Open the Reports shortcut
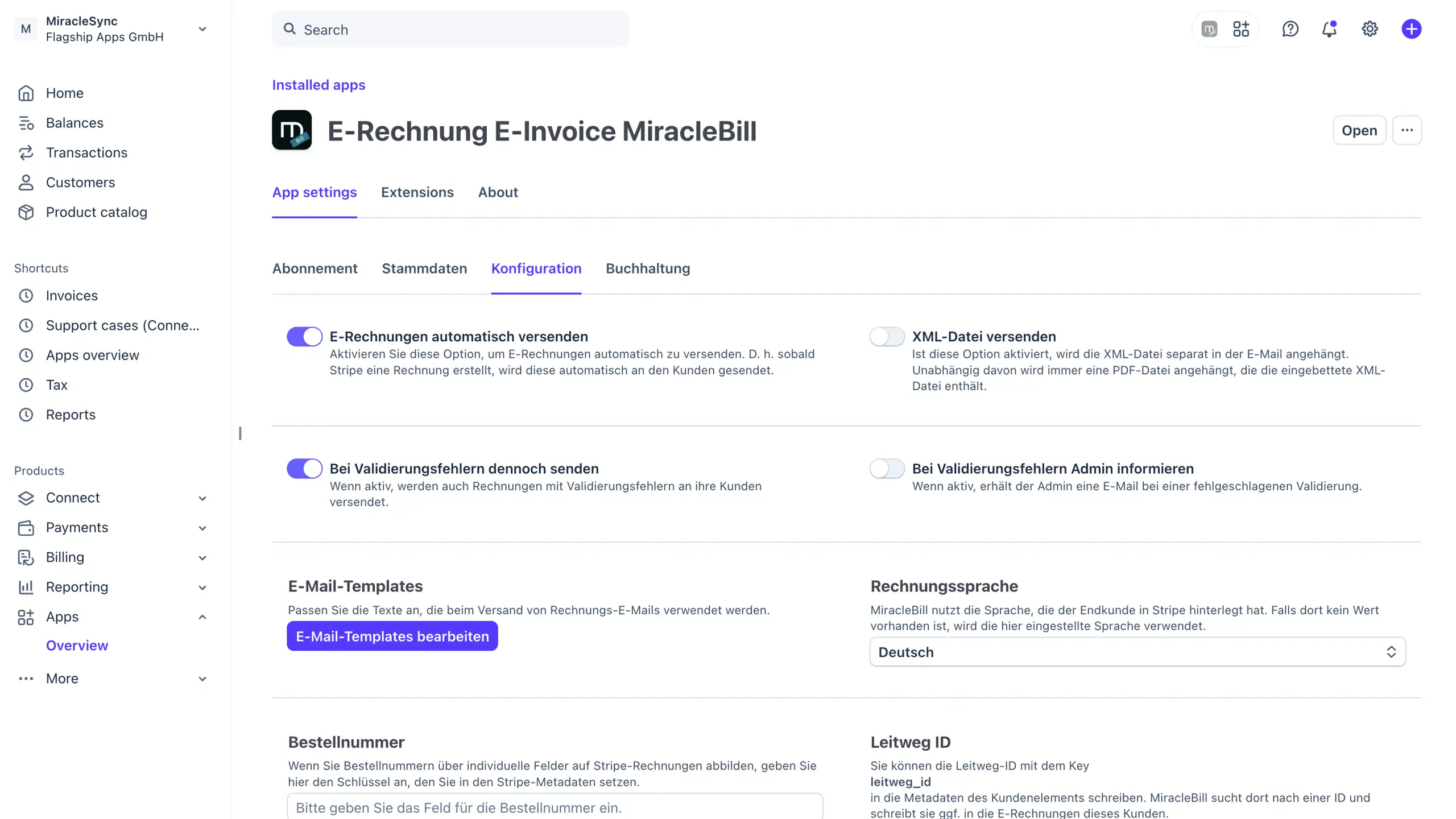Image resolution: width=1456 pixels, height=819 pixels. pyautogui.click(x=71, y=415)
